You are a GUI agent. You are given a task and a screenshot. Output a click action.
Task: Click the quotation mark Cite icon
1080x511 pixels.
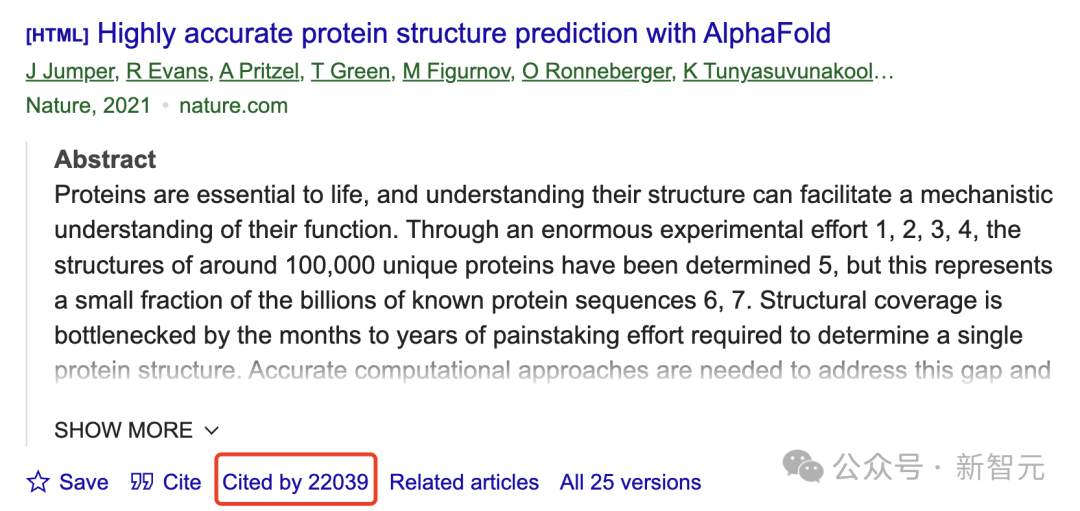point(142,482)
